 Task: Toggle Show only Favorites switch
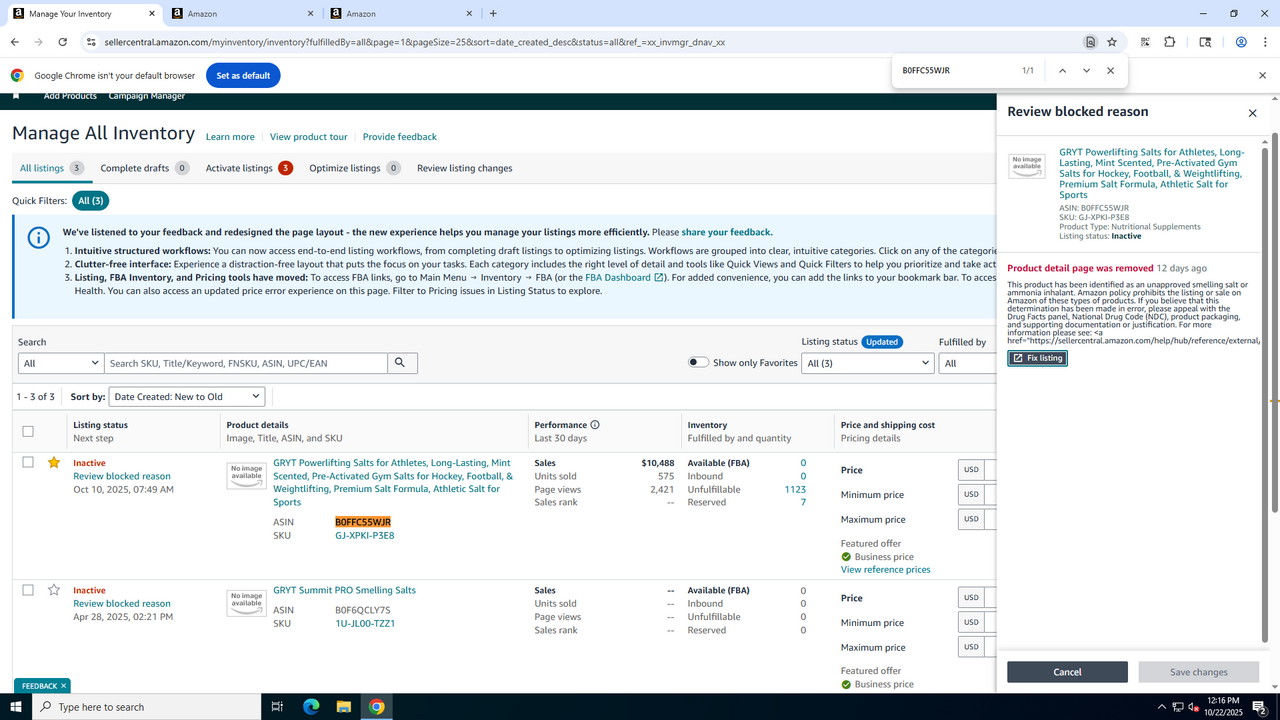[698, 363]
